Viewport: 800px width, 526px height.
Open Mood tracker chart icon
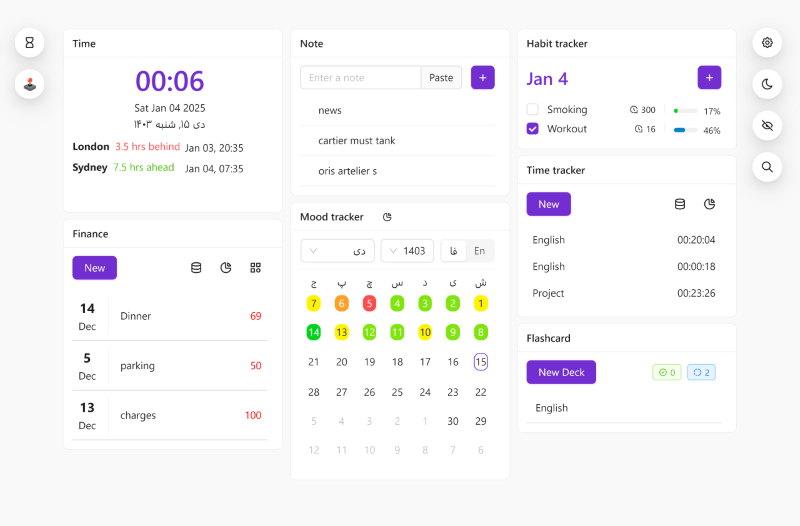(387, 217)
